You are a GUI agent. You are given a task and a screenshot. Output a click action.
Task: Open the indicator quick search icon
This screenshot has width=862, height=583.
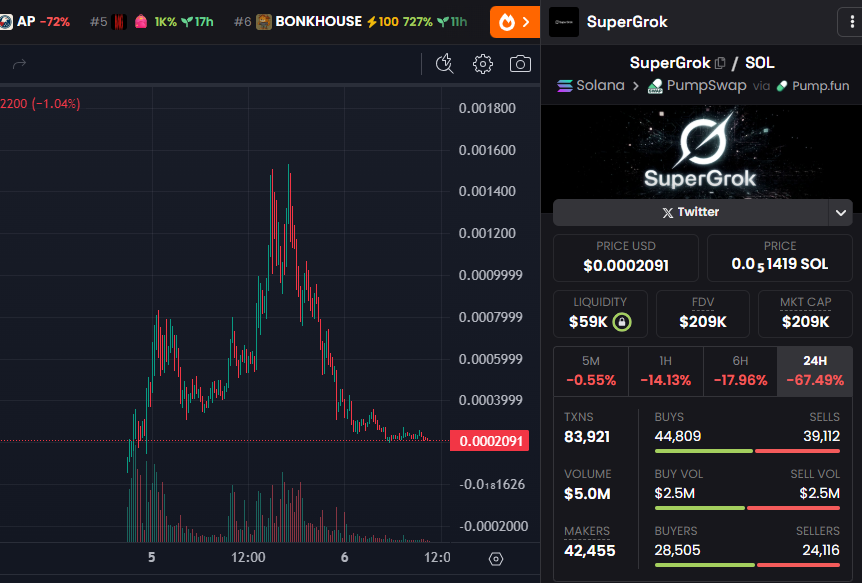click(x=444, y=64)
